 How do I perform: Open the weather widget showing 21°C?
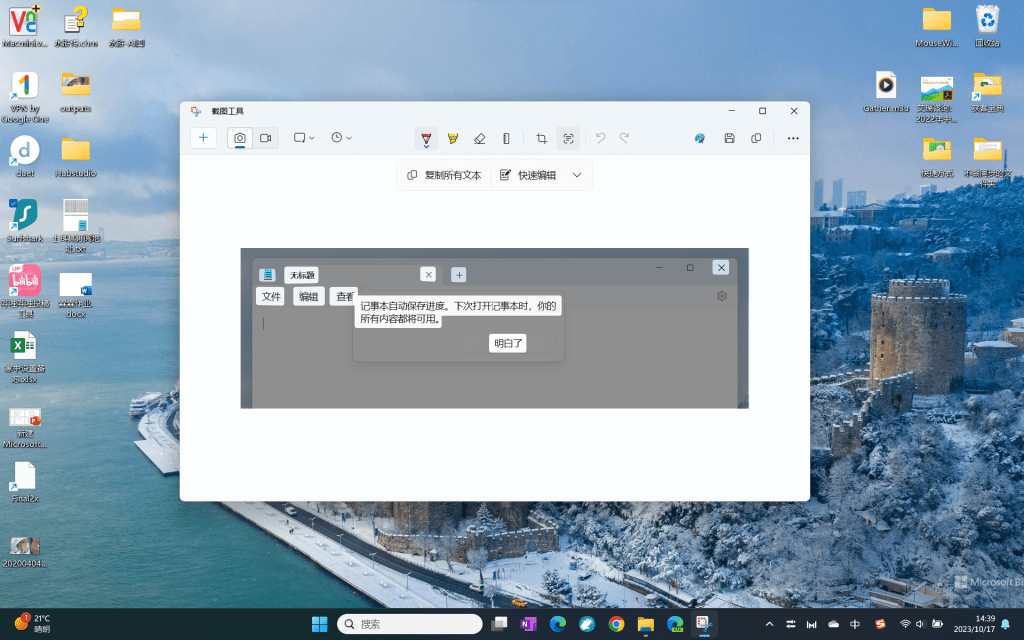pos(32,624)
